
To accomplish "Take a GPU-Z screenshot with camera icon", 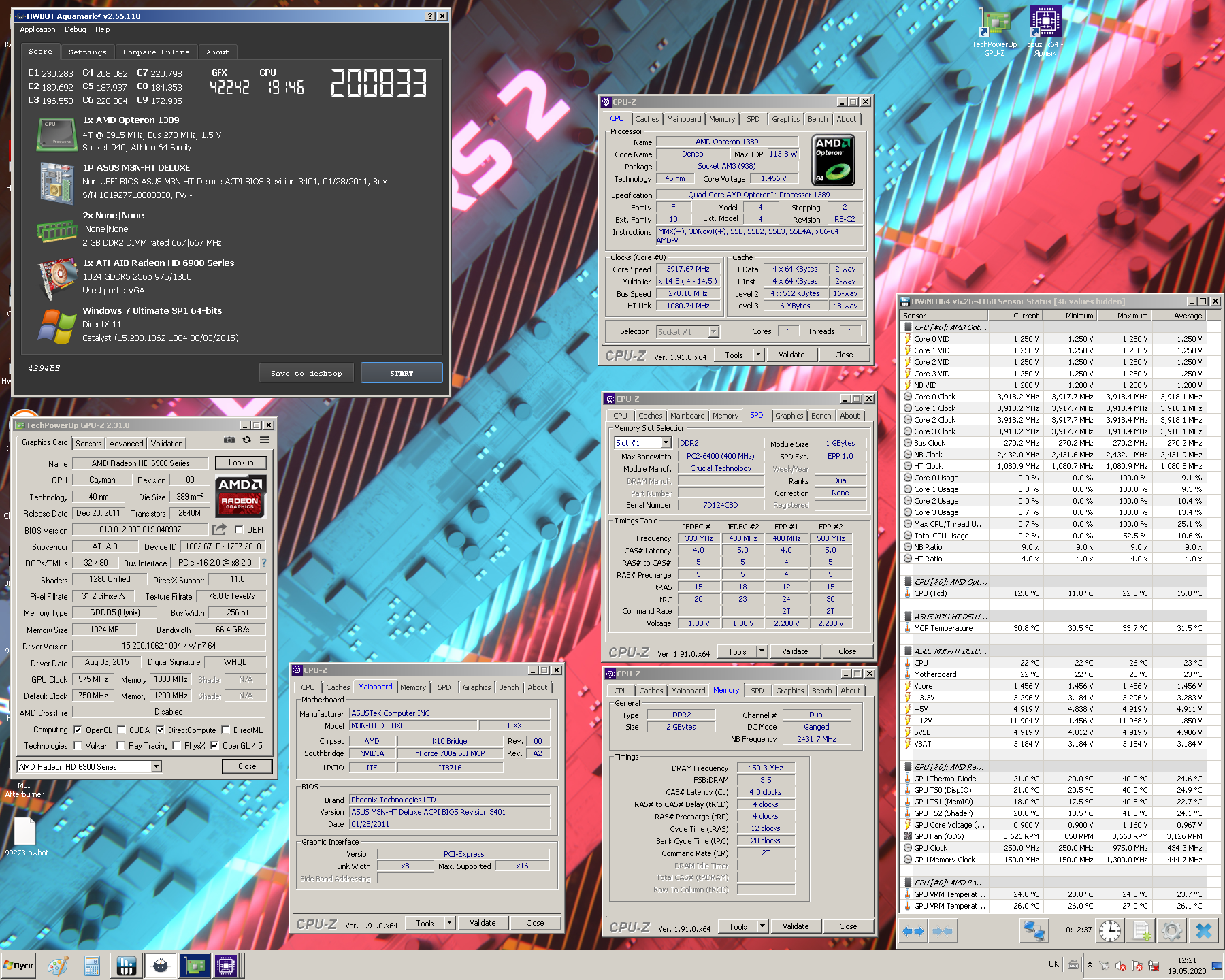I will [229, 440].
